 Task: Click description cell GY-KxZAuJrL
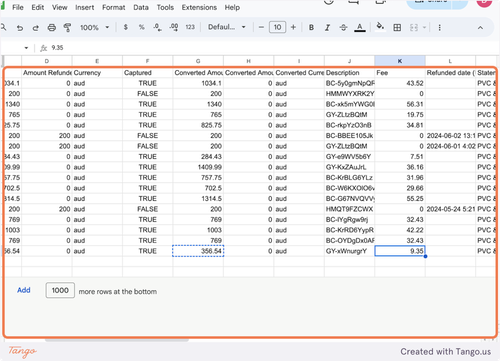click(349, 167)
